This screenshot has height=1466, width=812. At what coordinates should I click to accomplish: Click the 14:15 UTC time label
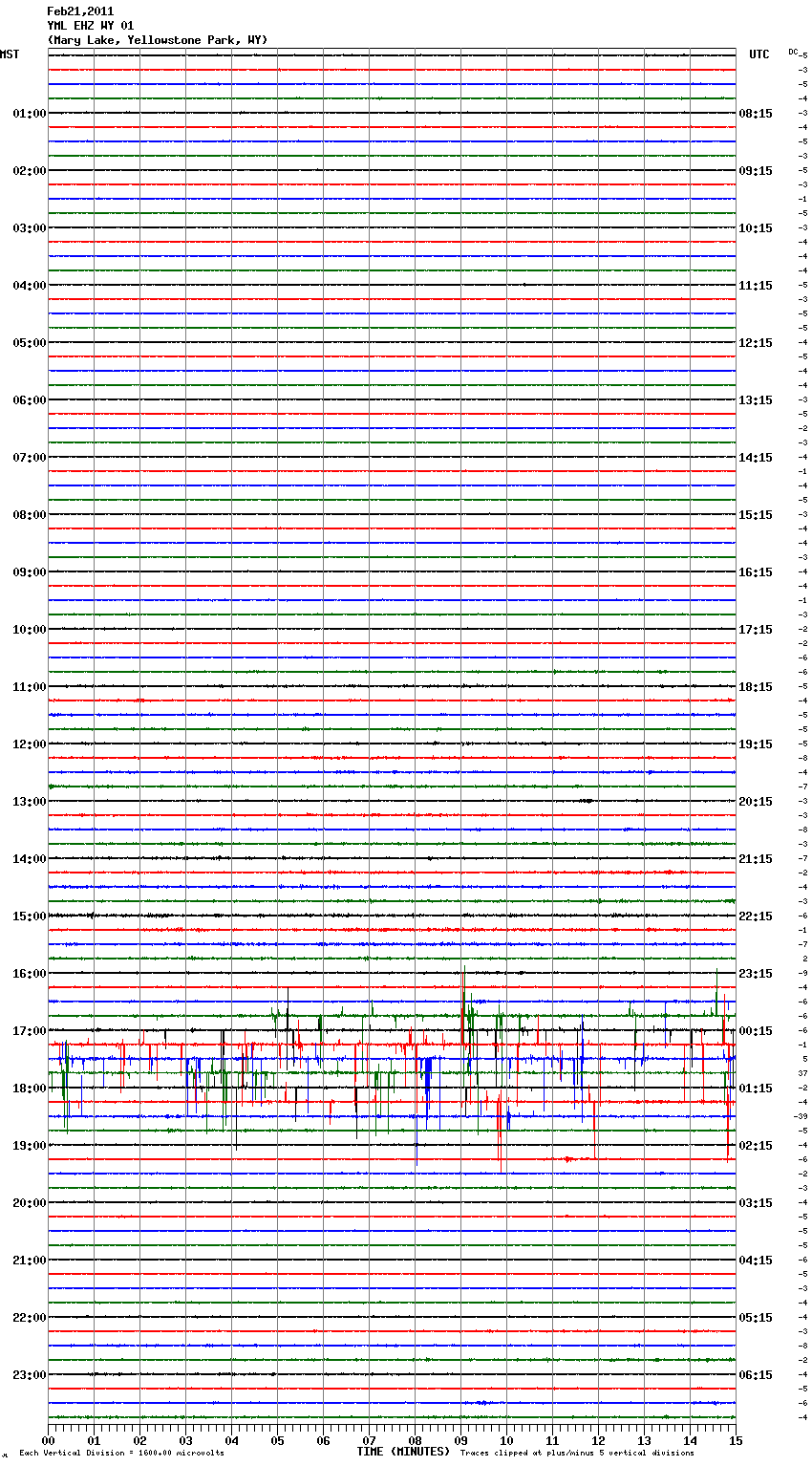tap(756, 458)
